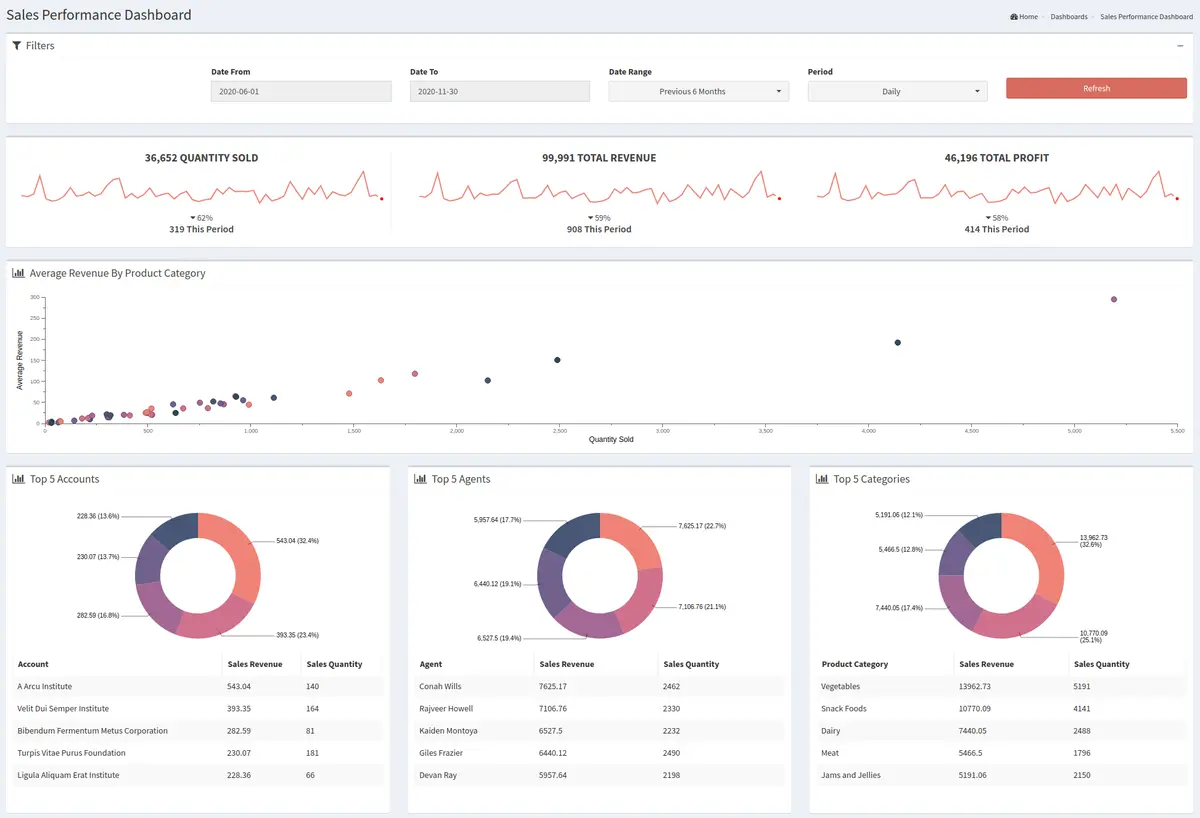The height and width of the screenshot is (818, 1200).
Task: Open the Date Range dropdown showing Previous 6 Months
Action: (699, 91)
